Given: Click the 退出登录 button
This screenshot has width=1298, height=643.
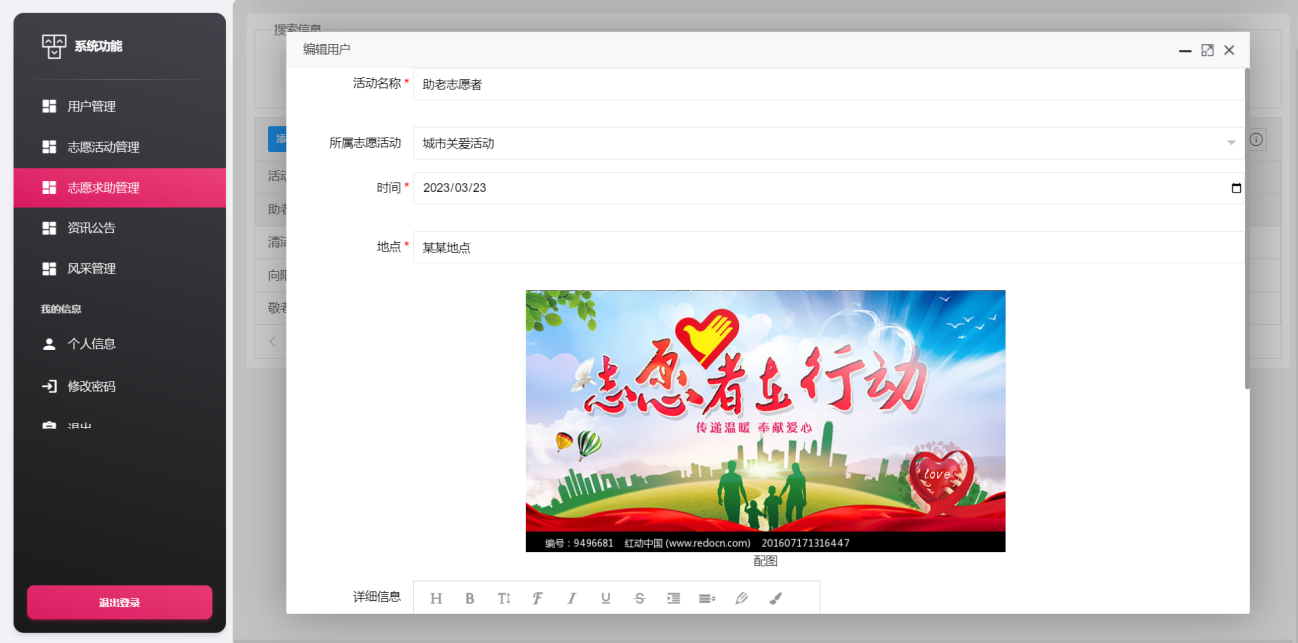Looking at the screenshot, I should click(x=119, y=602).
